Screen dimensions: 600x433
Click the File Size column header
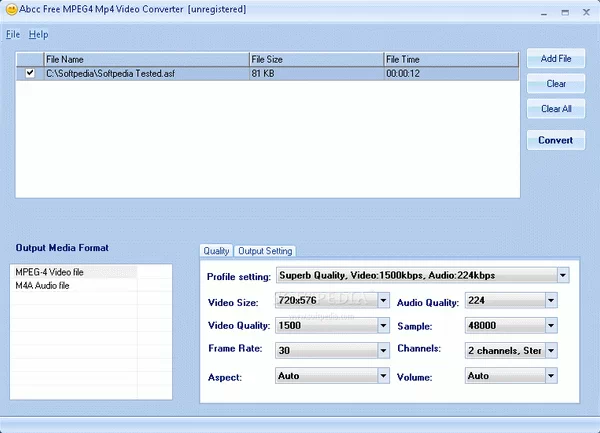tap(316, 59)
